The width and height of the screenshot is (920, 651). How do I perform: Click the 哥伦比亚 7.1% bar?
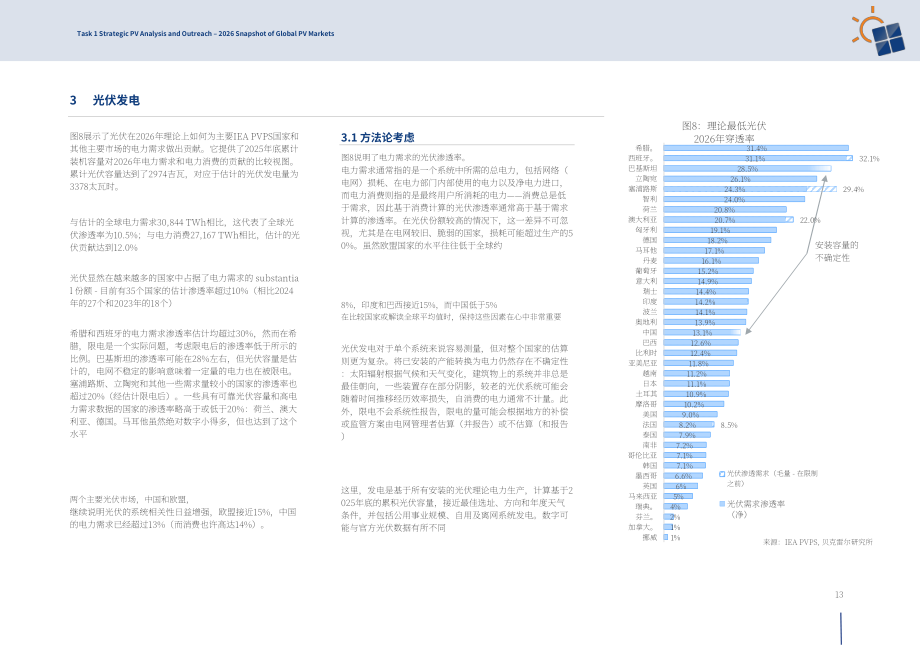tap(685, 456)
